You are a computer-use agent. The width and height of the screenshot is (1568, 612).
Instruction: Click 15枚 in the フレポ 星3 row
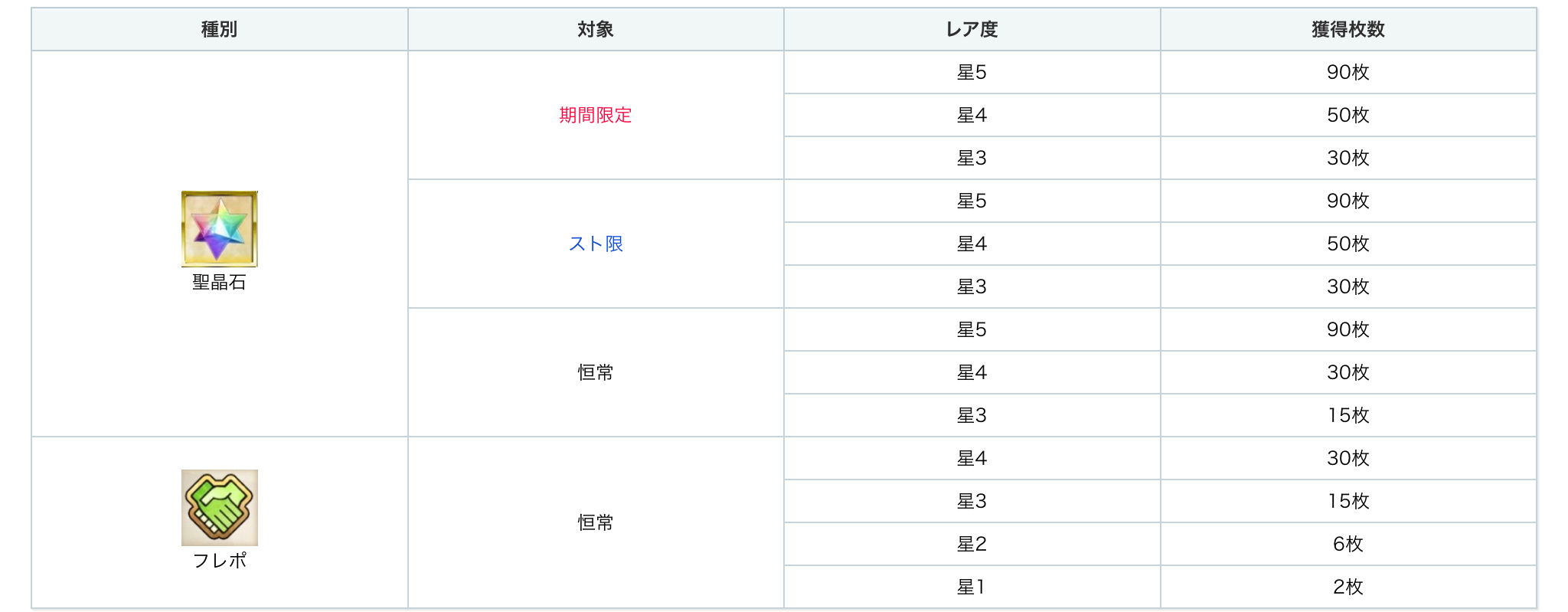1347,501
